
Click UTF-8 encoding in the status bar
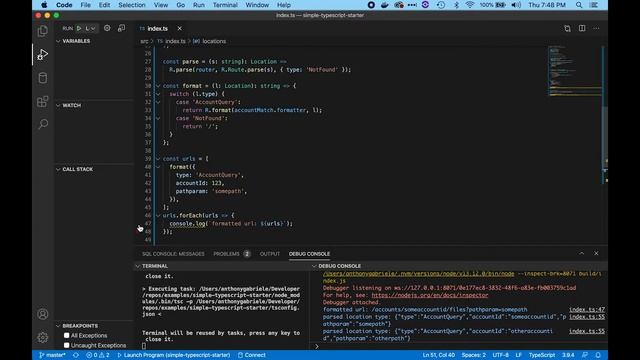point(500,355)
